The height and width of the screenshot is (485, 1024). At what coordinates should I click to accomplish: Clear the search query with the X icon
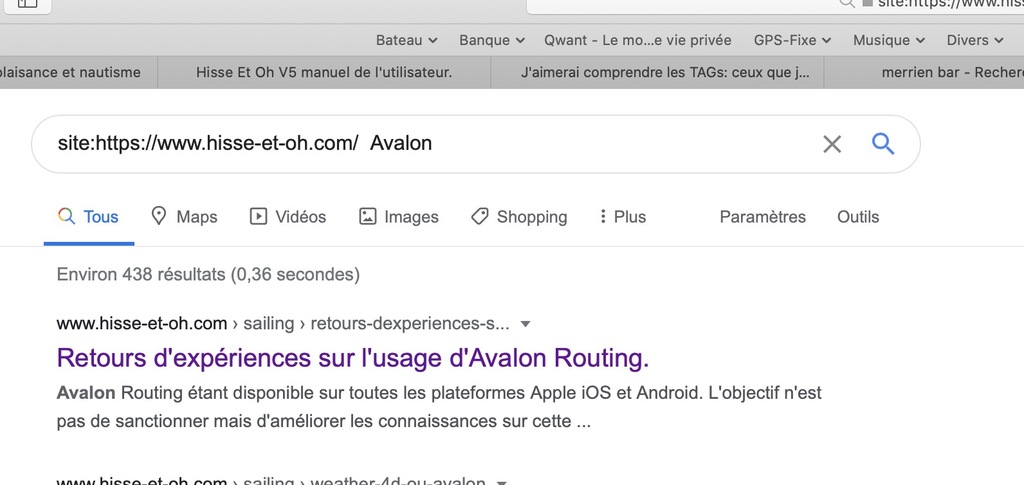click(x=831, y=144)
